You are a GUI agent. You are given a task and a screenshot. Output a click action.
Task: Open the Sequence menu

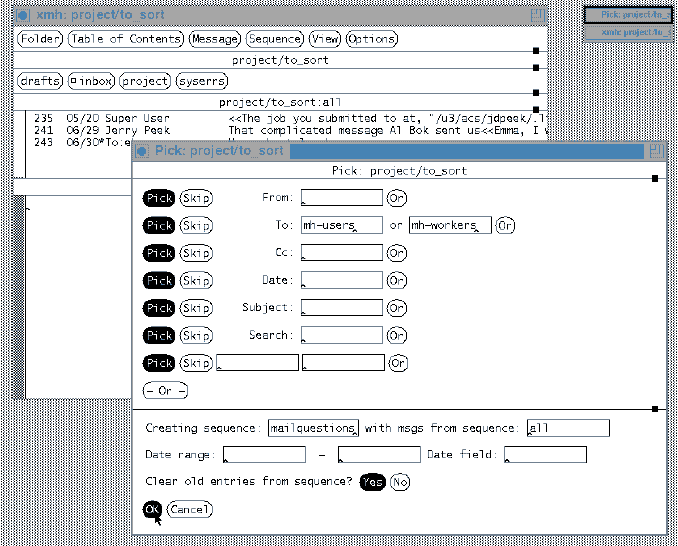(274, 39)
